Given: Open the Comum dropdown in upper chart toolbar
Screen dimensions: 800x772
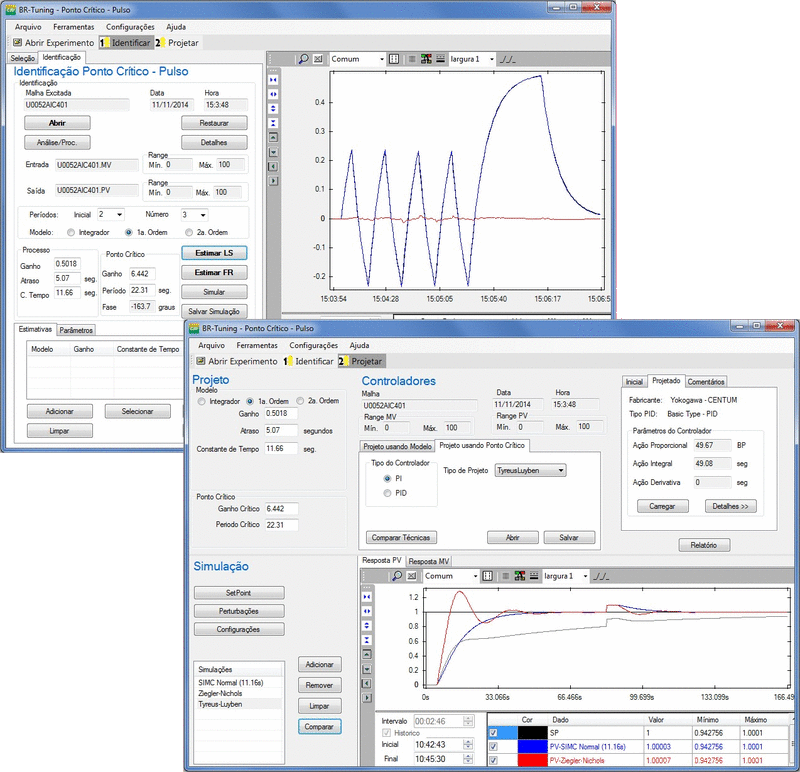Looking at the screenshot, I should click(380, 59).
